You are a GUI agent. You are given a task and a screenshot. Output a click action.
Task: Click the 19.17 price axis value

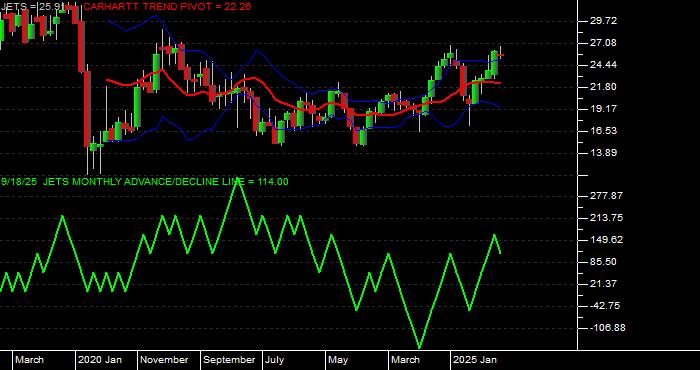(603, 108)
